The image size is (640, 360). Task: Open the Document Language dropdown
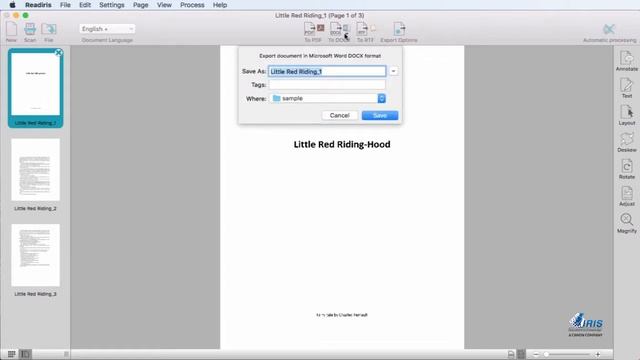(x=107, y=29)
